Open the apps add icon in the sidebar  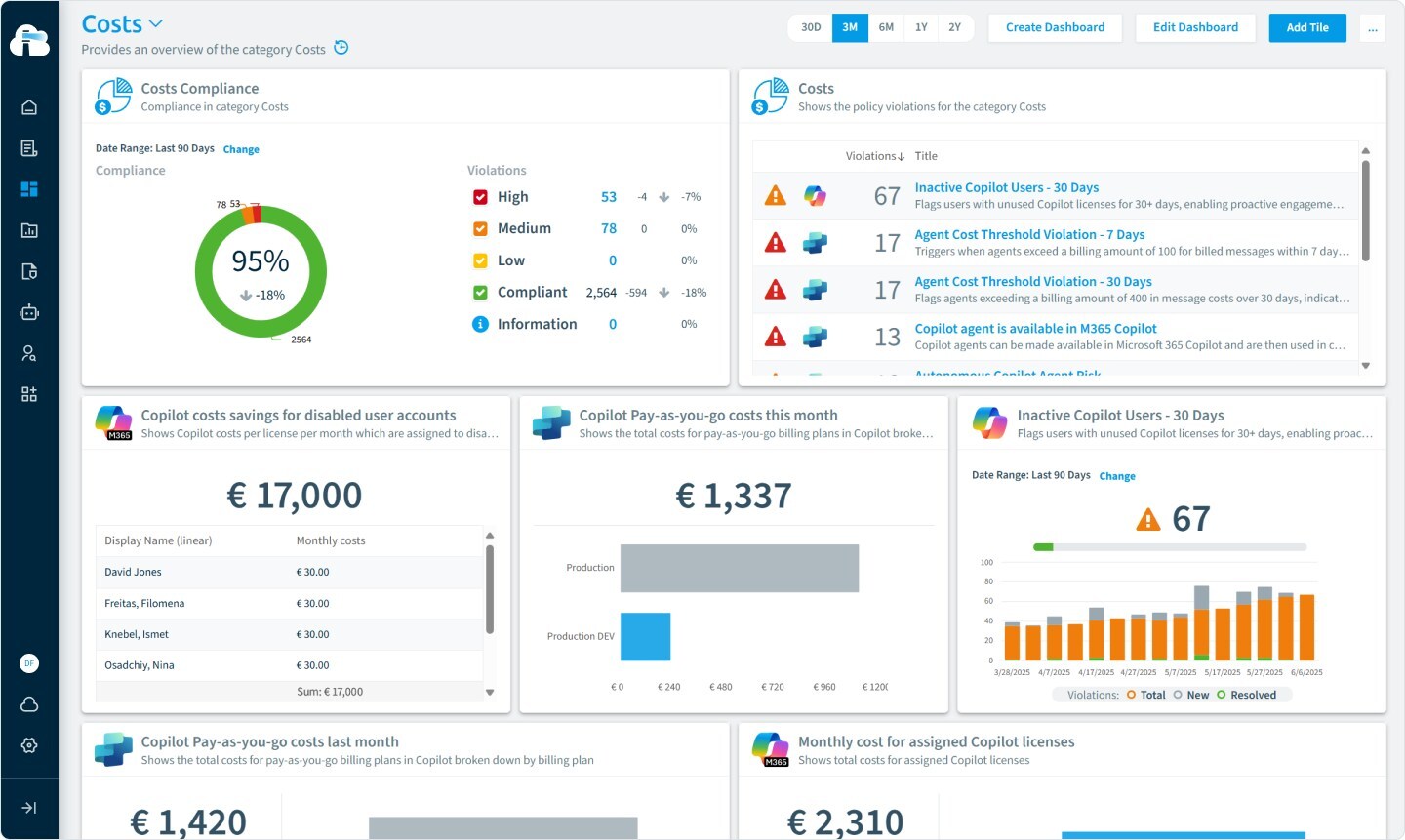tap(29, 394)
